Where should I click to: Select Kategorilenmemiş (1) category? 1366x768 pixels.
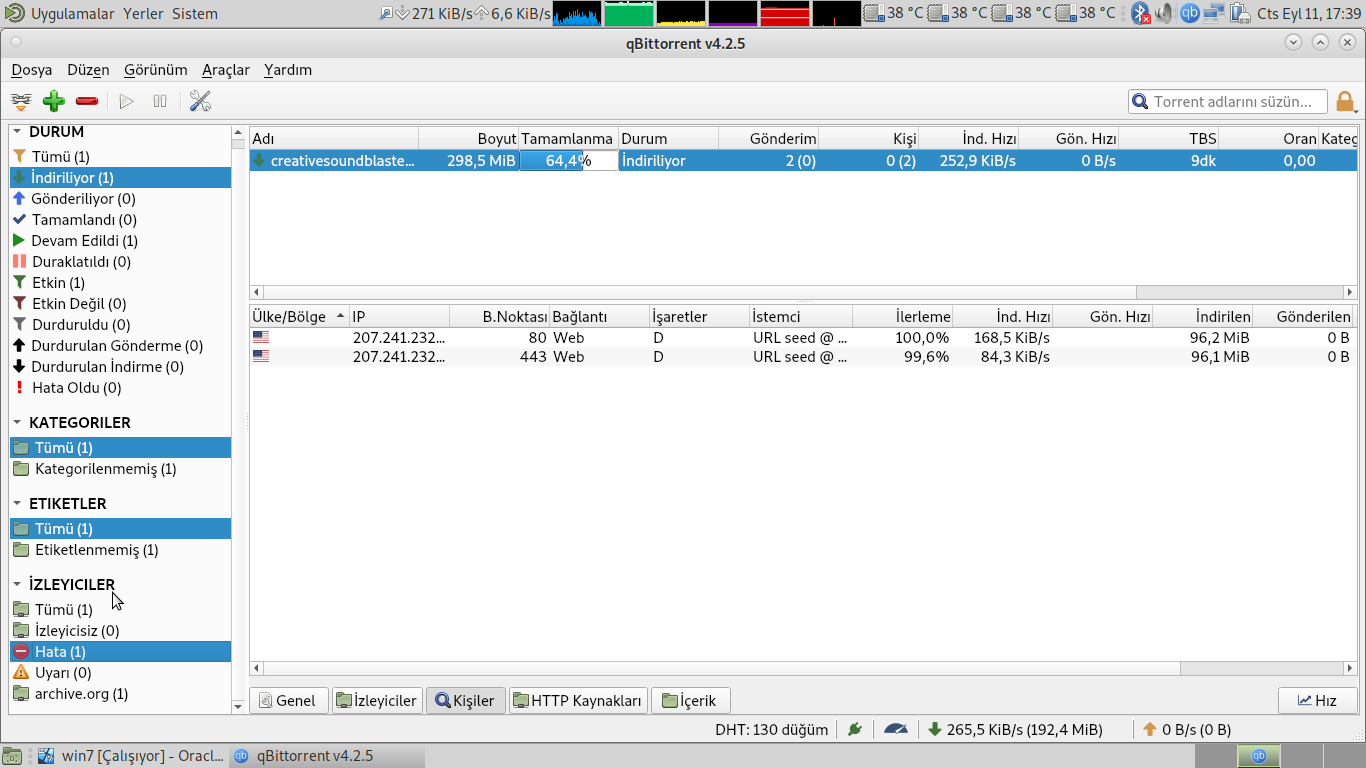[x=120, y=469]
